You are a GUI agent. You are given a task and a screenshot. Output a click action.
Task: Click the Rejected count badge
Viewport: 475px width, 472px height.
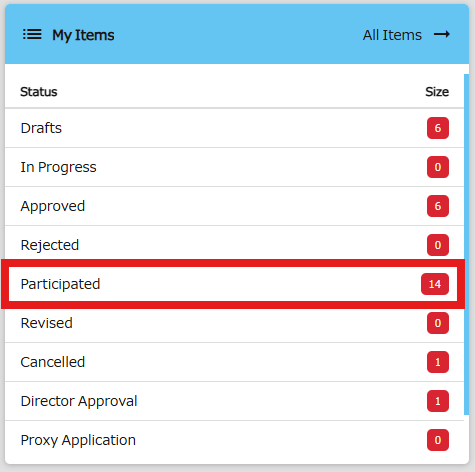438,245
